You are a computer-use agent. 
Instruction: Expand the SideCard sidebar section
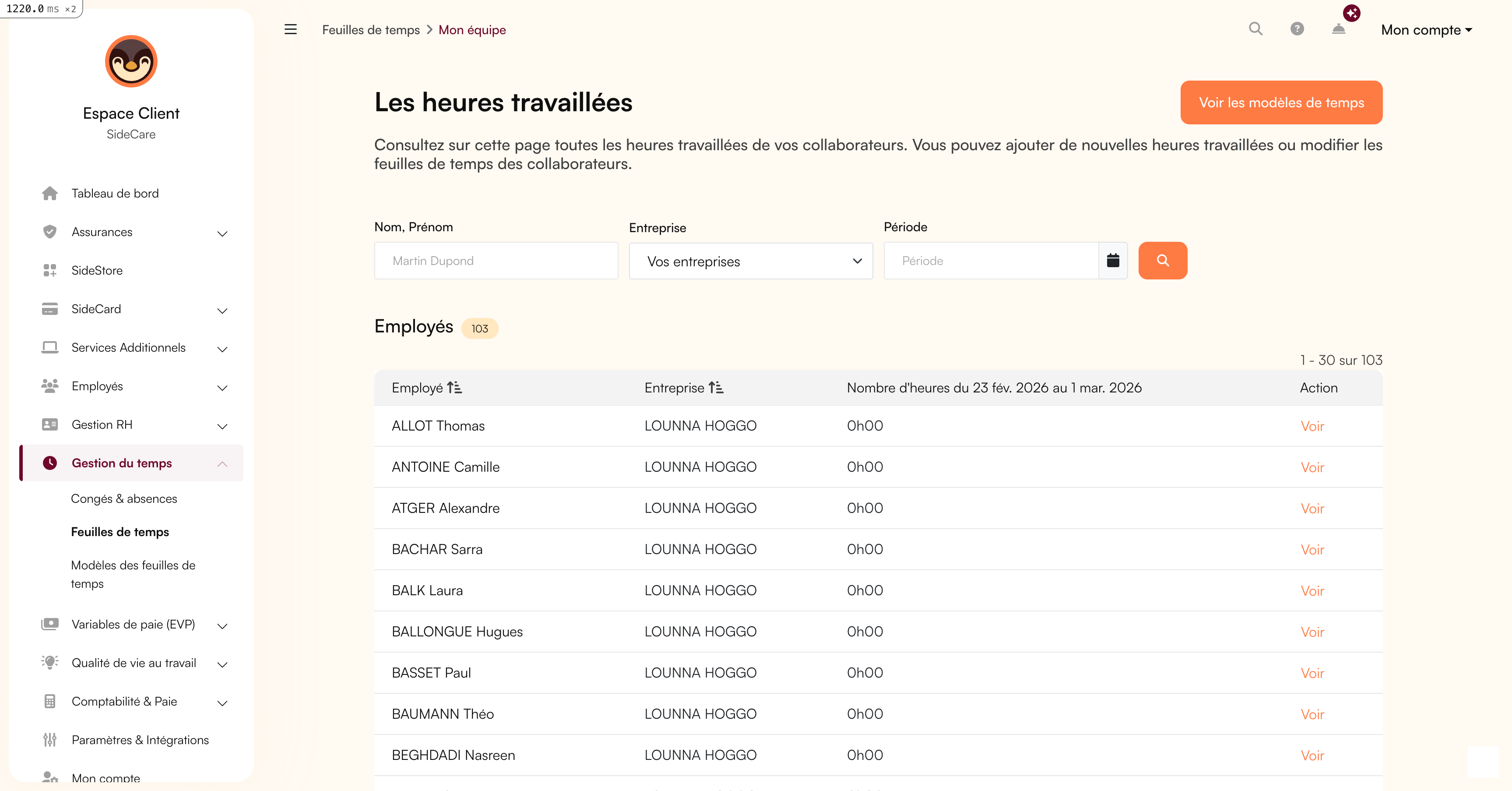[x=222, y=310]
